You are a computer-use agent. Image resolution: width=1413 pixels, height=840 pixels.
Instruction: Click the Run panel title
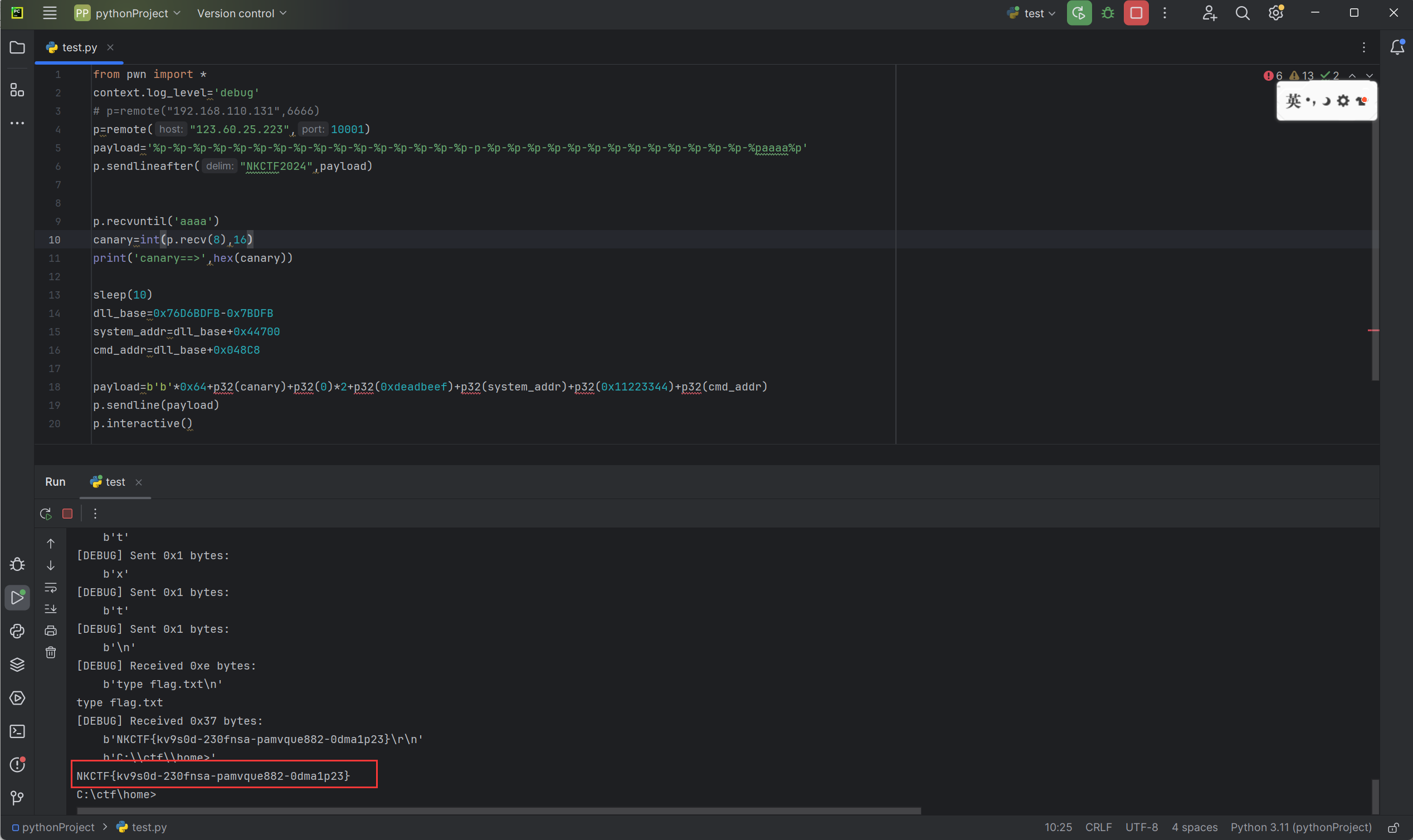(56, 482)
